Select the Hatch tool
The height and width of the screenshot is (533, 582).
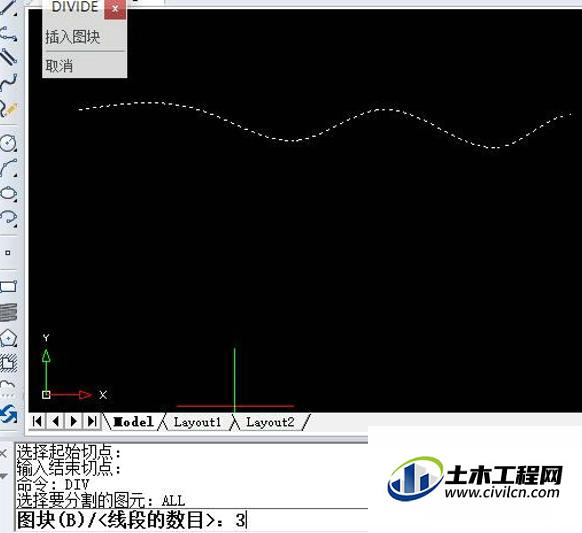(8, 363)
